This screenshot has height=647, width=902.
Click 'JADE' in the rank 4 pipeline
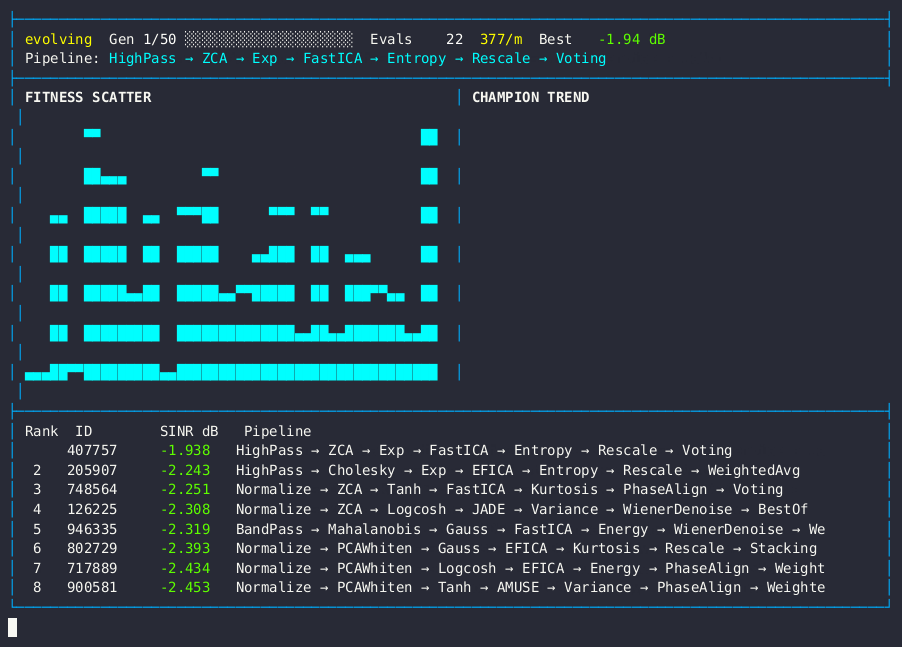click(488, 510)
